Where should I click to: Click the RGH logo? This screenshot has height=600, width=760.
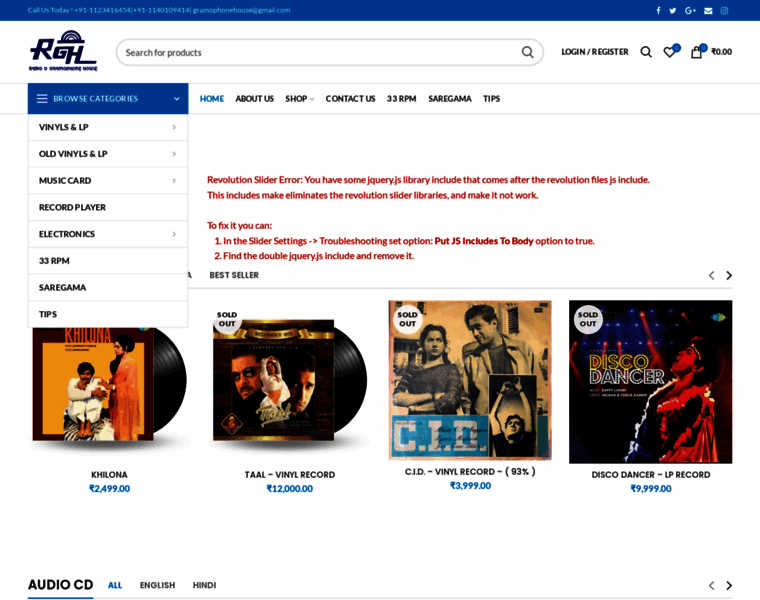63,51
